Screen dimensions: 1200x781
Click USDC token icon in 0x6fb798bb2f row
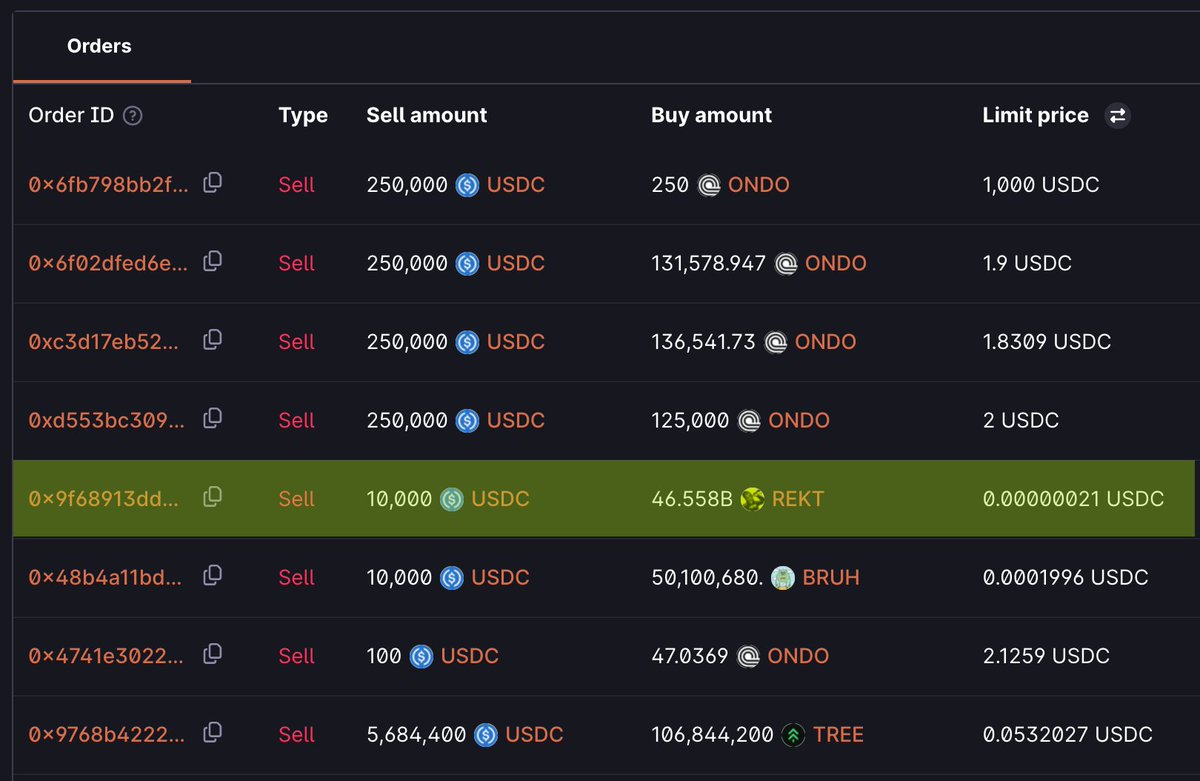(x=467, y=185)
